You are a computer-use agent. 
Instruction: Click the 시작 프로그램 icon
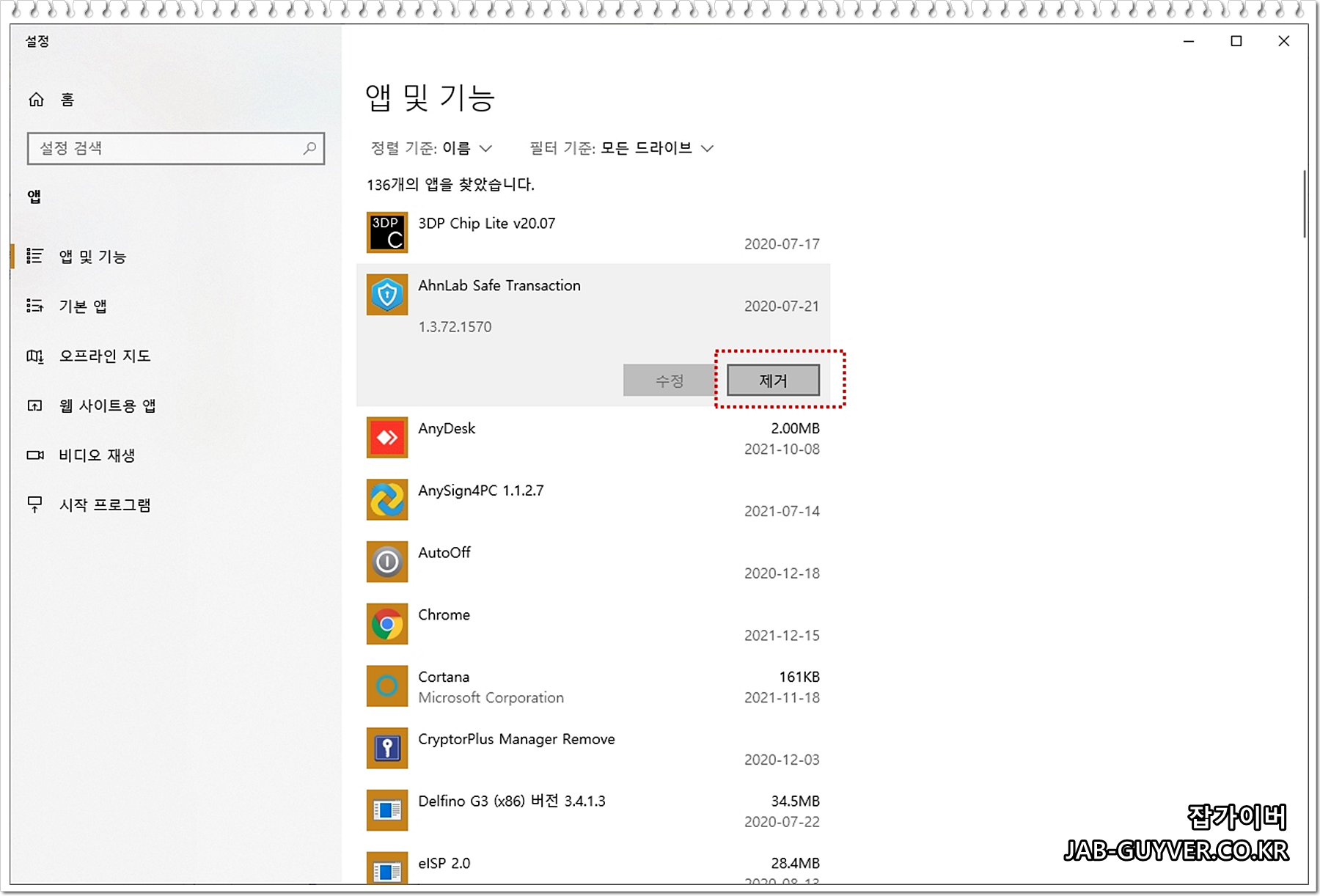[x=34, y=504]
